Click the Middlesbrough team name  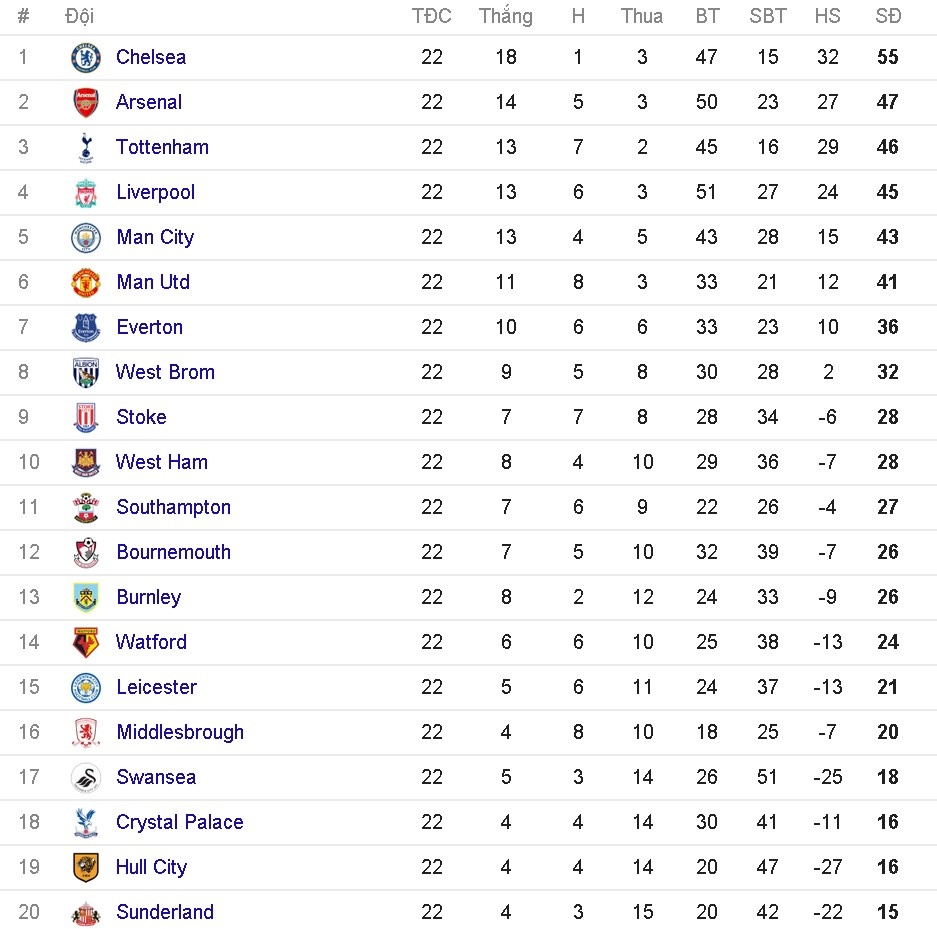[x=180, y=732]
